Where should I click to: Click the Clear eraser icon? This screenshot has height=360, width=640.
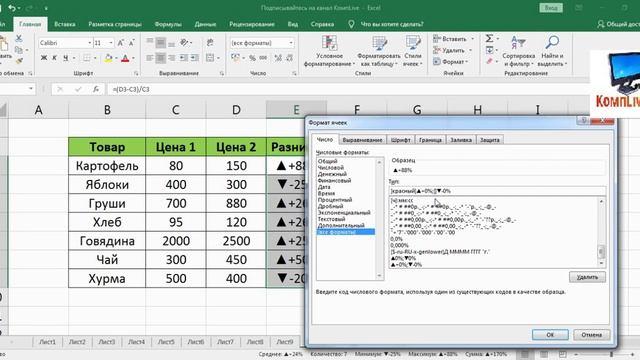pos(489,61)
